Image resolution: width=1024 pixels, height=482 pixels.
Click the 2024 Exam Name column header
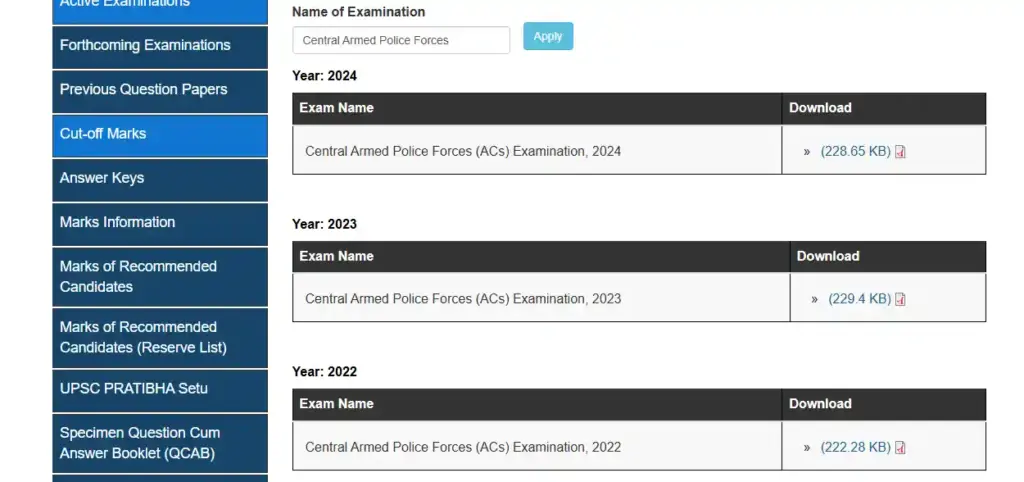pos(336,108)
